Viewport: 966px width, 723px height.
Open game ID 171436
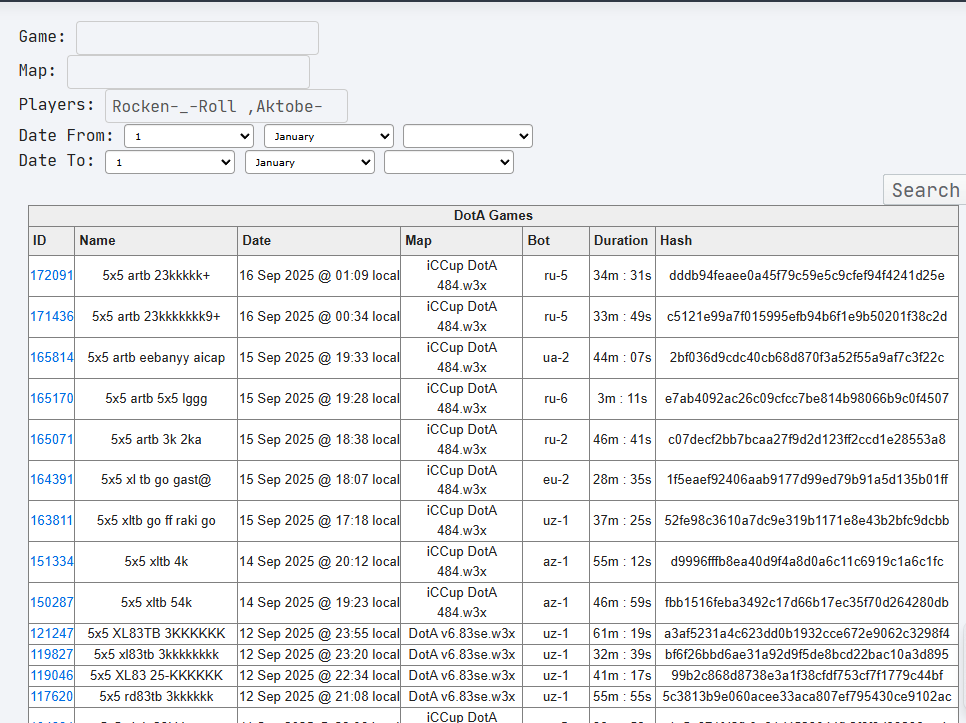pos(52,317)
